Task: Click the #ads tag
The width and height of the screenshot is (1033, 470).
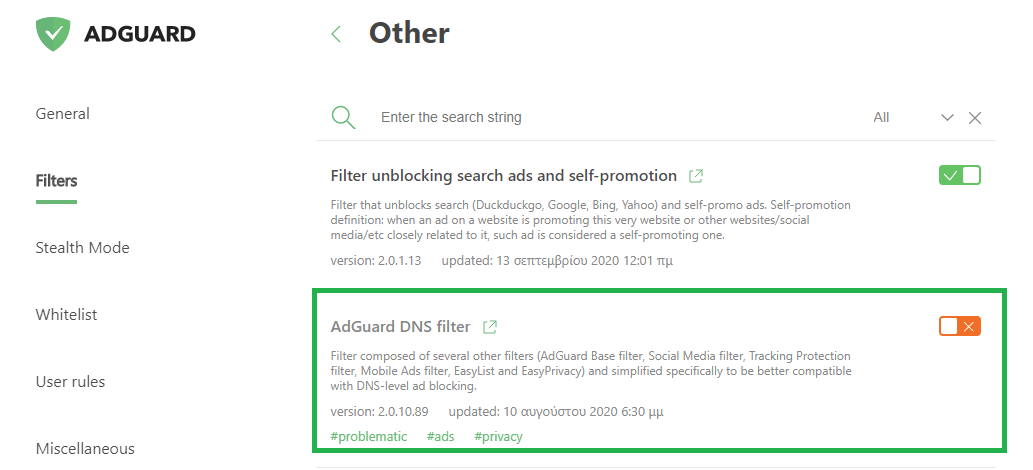Action: [441, 436]
